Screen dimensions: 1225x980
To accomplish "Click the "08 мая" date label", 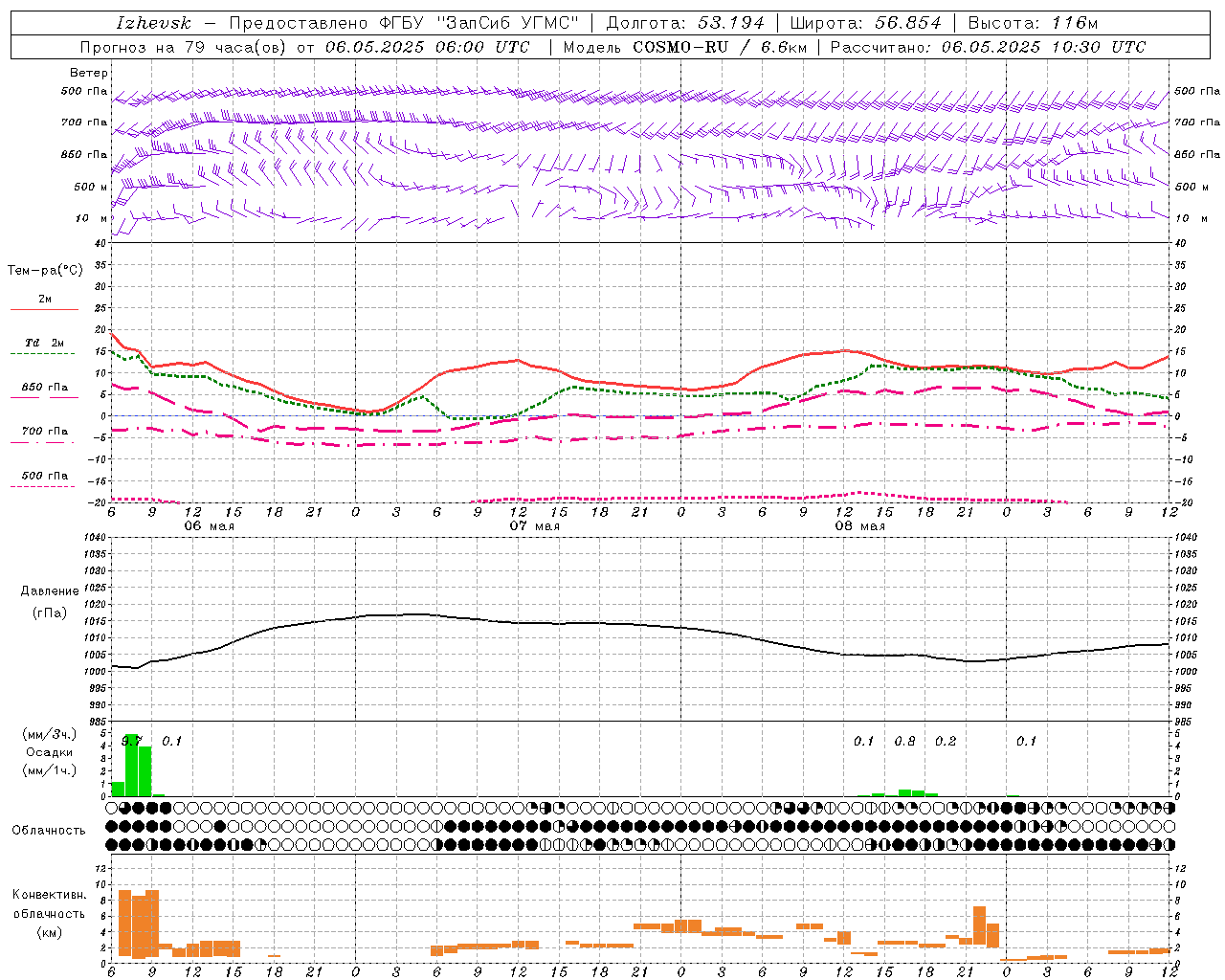I will pos(859,526).
